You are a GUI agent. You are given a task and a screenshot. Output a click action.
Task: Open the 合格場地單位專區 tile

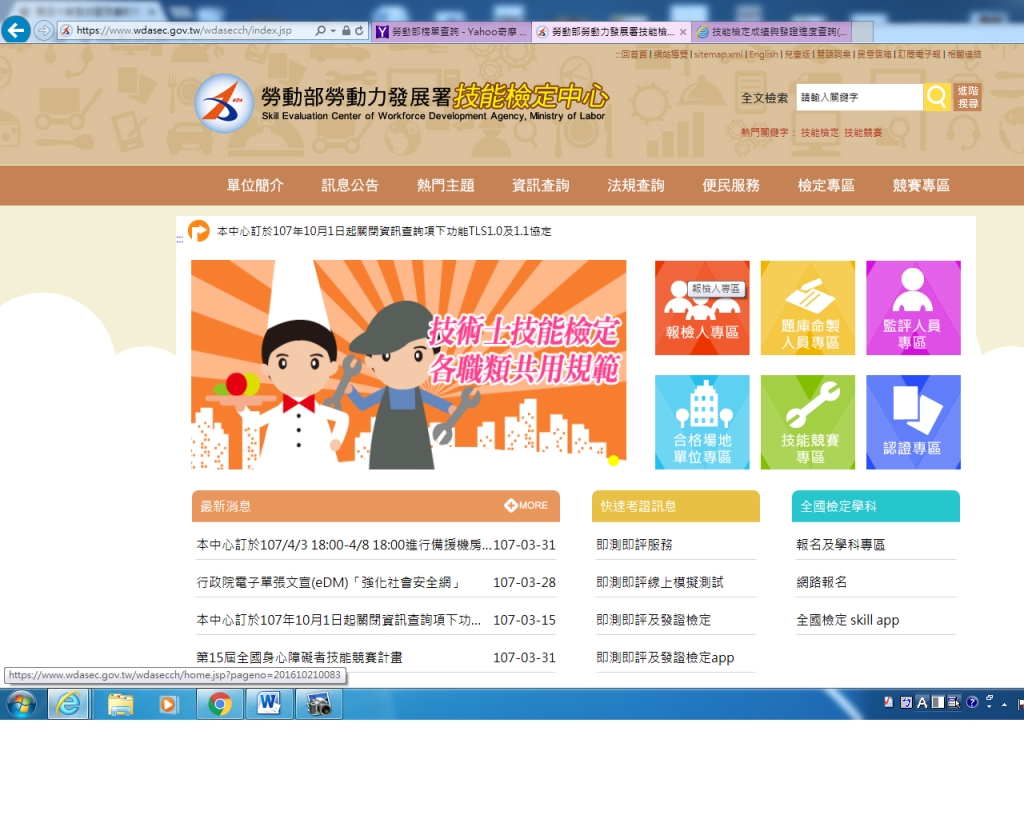(702, 422)
